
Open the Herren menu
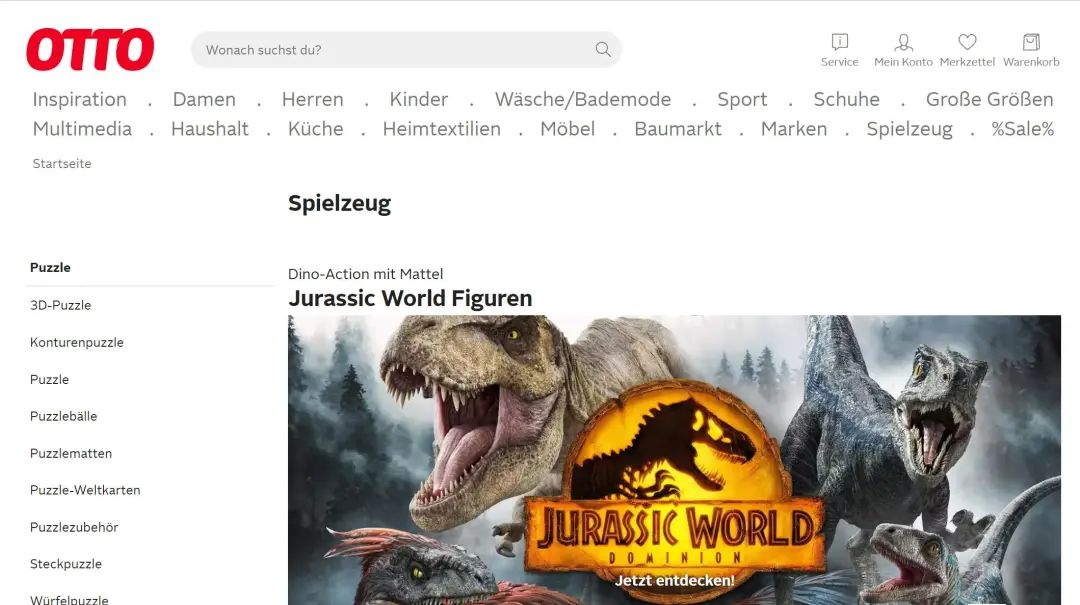tap(313, 99)
